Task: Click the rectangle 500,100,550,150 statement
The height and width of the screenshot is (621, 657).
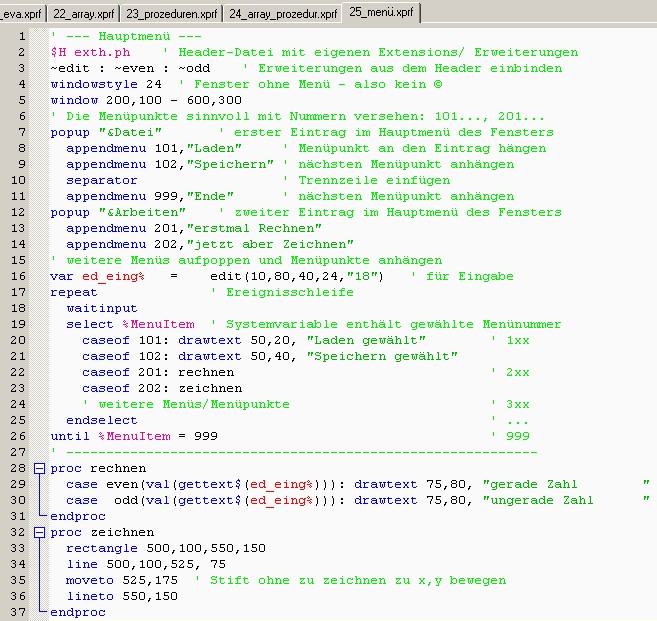Action: [166, 548]
